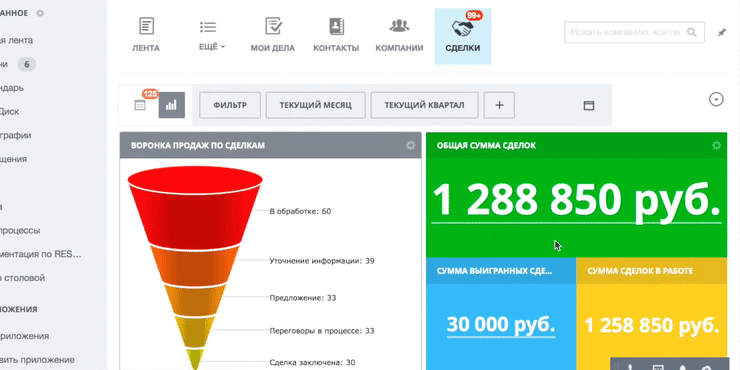Open tasks item with badge 6
The height and width of the screenshot is (370, 740).
coord(18,64)
